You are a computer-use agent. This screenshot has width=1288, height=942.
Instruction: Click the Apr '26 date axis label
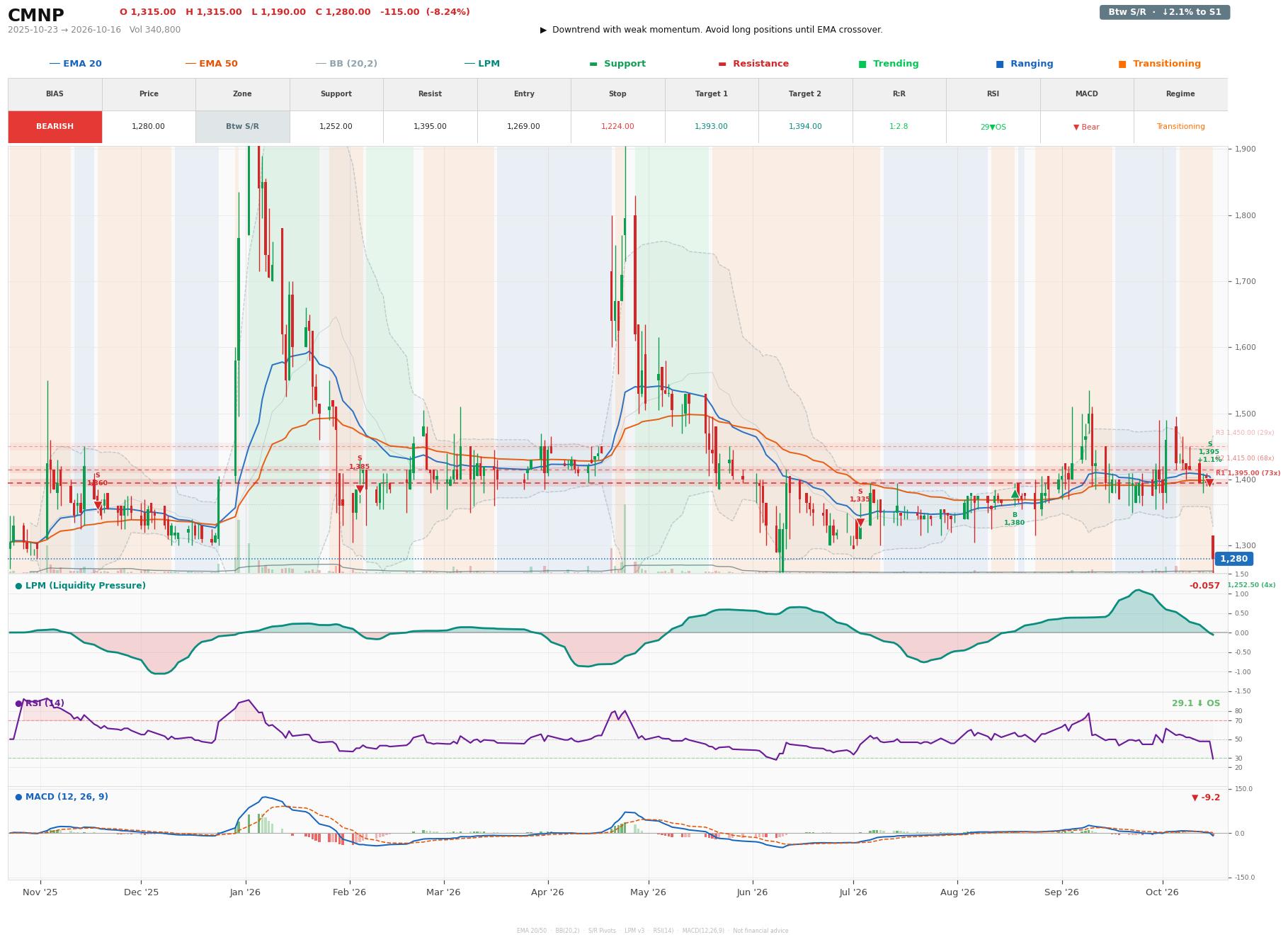(547, 892)
